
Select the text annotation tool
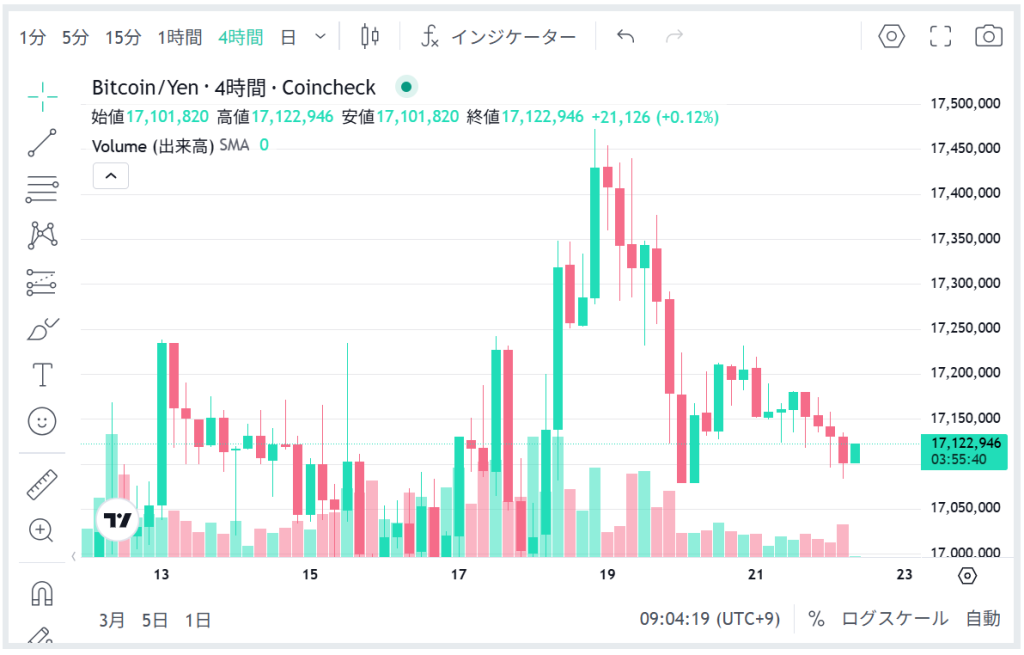(42, 375)
